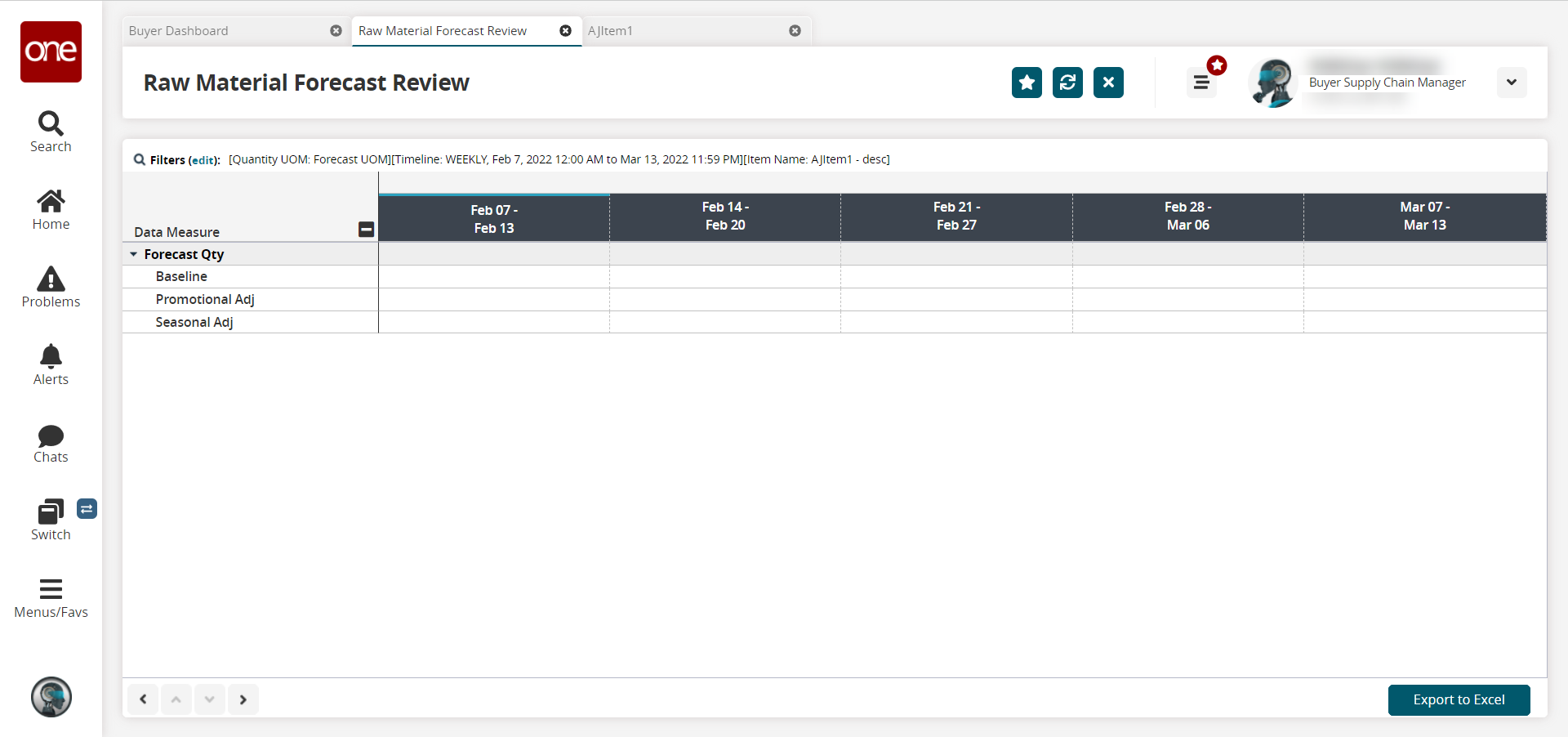The width and height of the screenshot is (1568, 737).
Task: Click the Buyer Supply Chain Manager role text
Action: pos(1387,83)
